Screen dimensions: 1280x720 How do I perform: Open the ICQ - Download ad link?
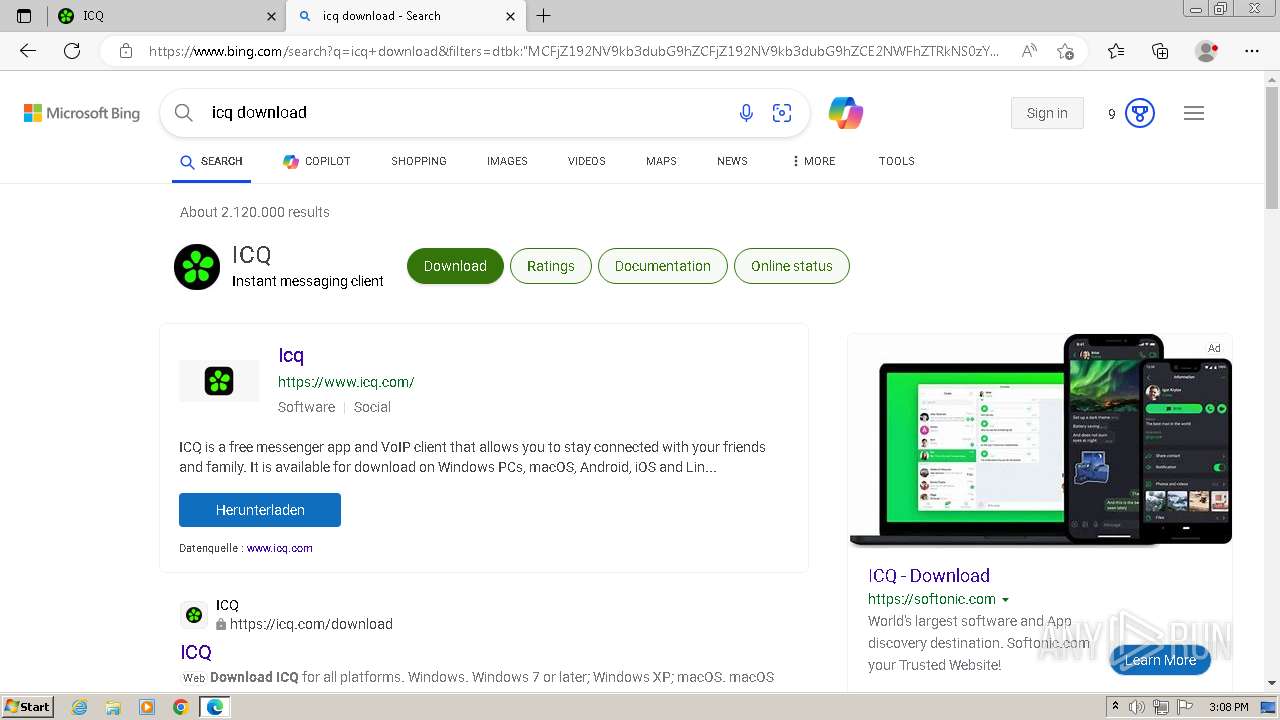[929, 575]
